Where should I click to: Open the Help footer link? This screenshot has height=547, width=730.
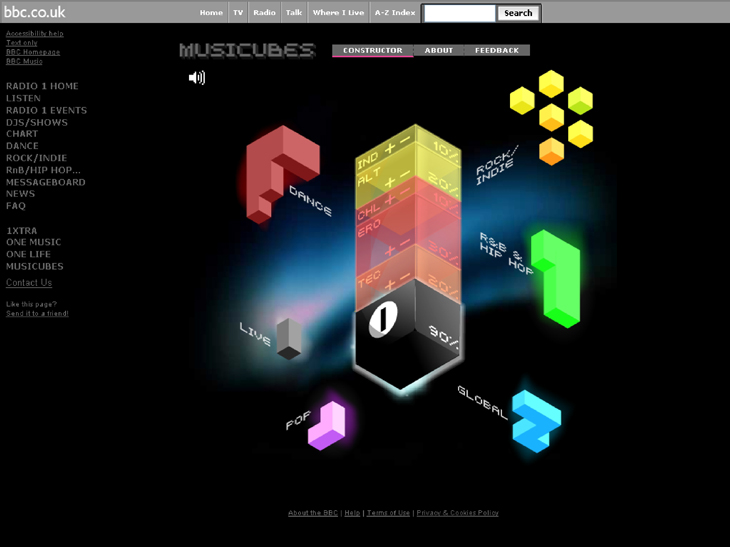click(x=352, y=513)
